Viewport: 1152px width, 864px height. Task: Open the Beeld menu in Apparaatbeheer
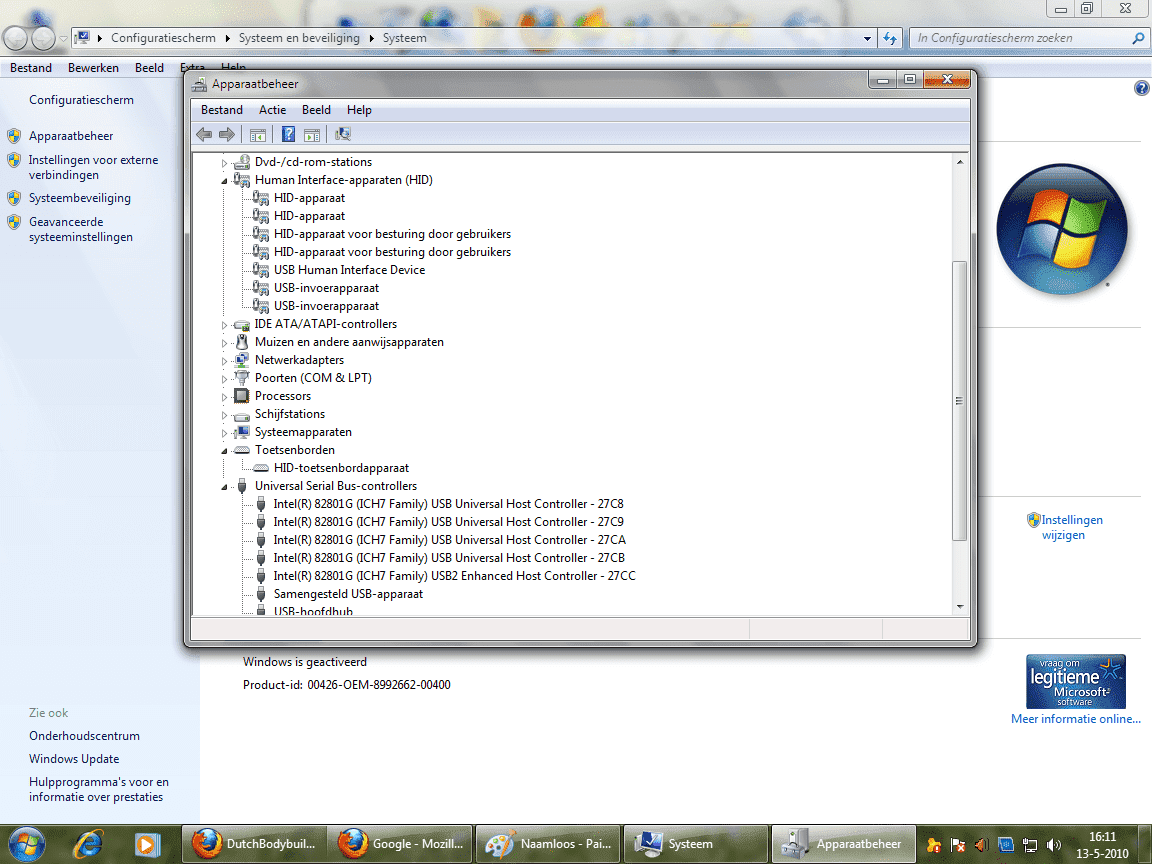coord(316,110)
